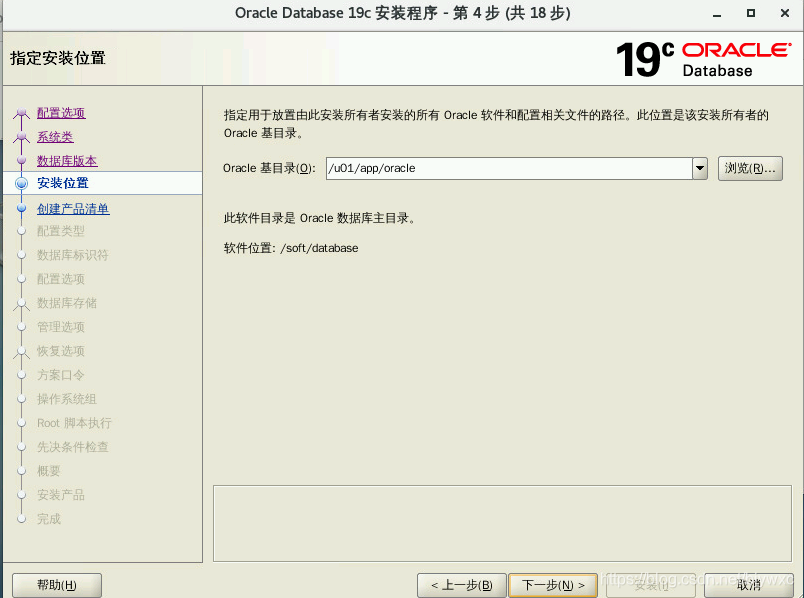Click the Root 脚本执行 step in the sidebar
This screenshot has width=804, height=598.
(x=74, y=423)
